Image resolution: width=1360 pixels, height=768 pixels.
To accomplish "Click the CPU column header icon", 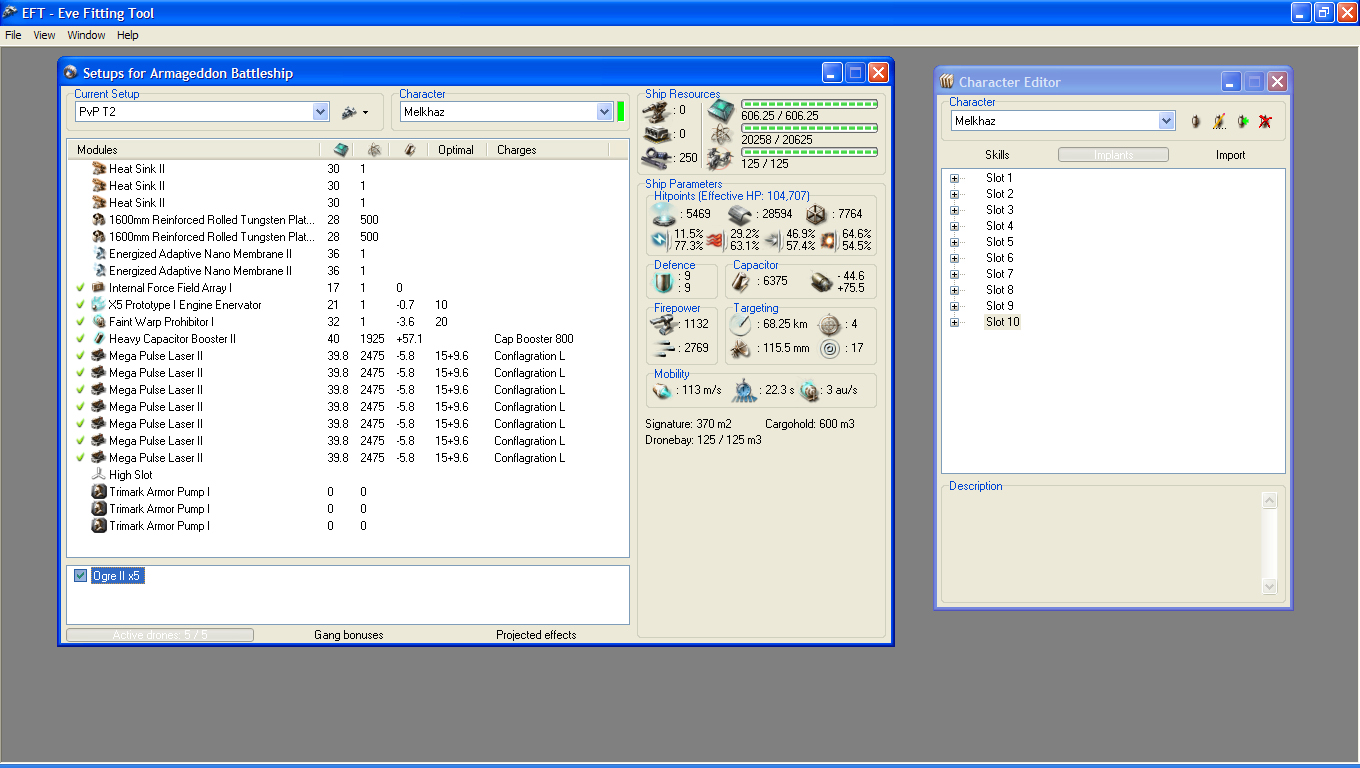I will coord(341,150).
